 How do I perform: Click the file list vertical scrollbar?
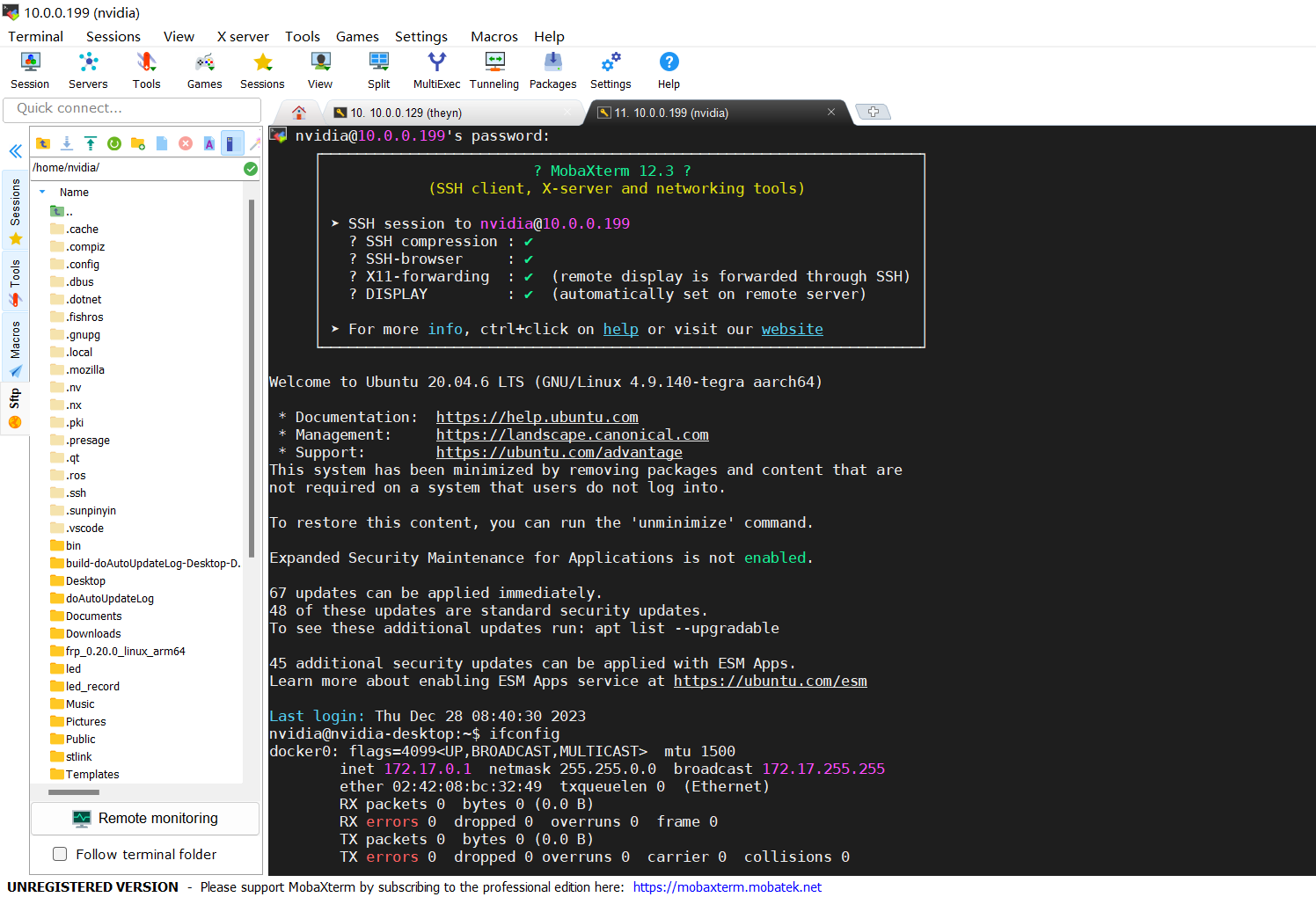[x=252, y=378]
